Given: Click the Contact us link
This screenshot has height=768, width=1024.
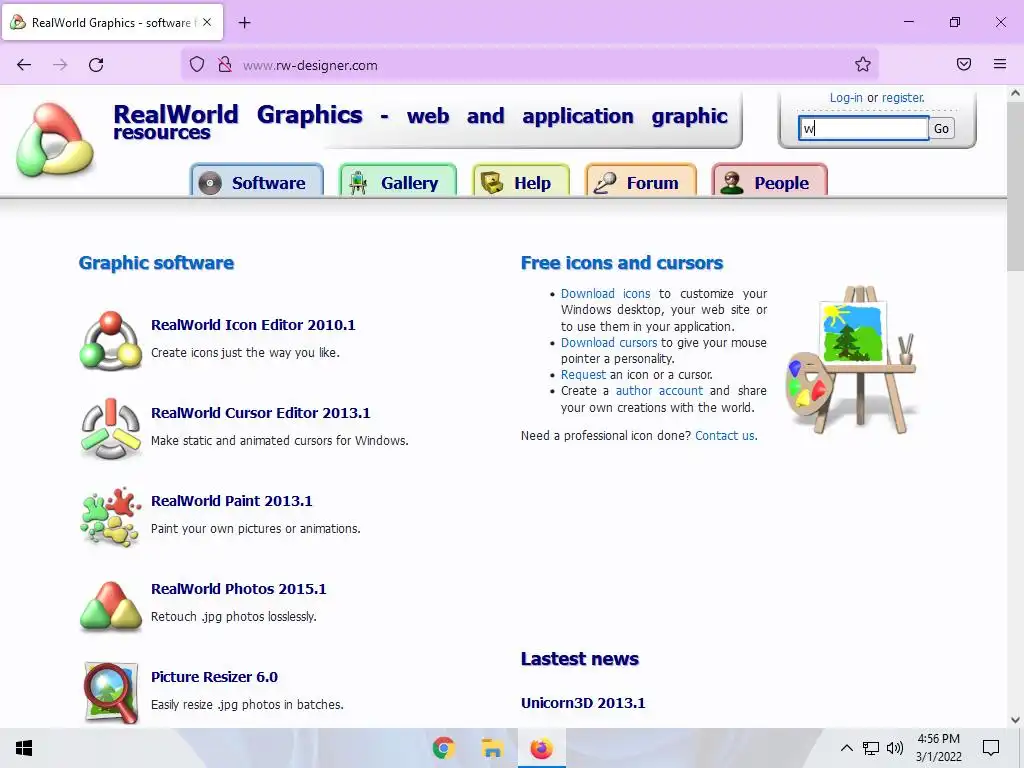Looking at the screenshot, I should (x=726, y=436).
